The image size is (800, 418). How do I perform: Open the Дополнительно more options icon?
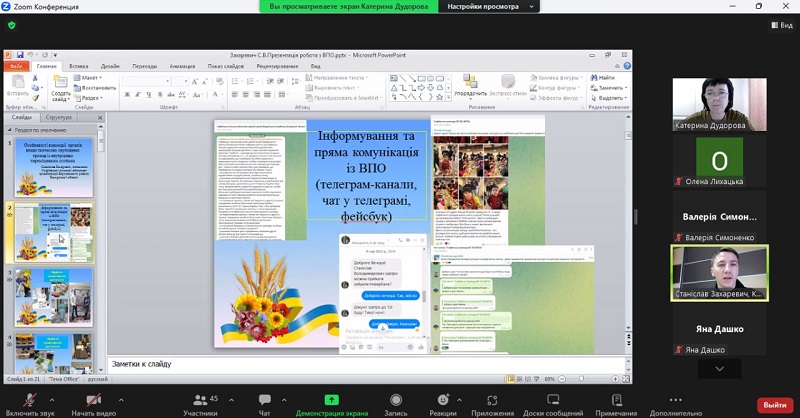tap(676, 399)
